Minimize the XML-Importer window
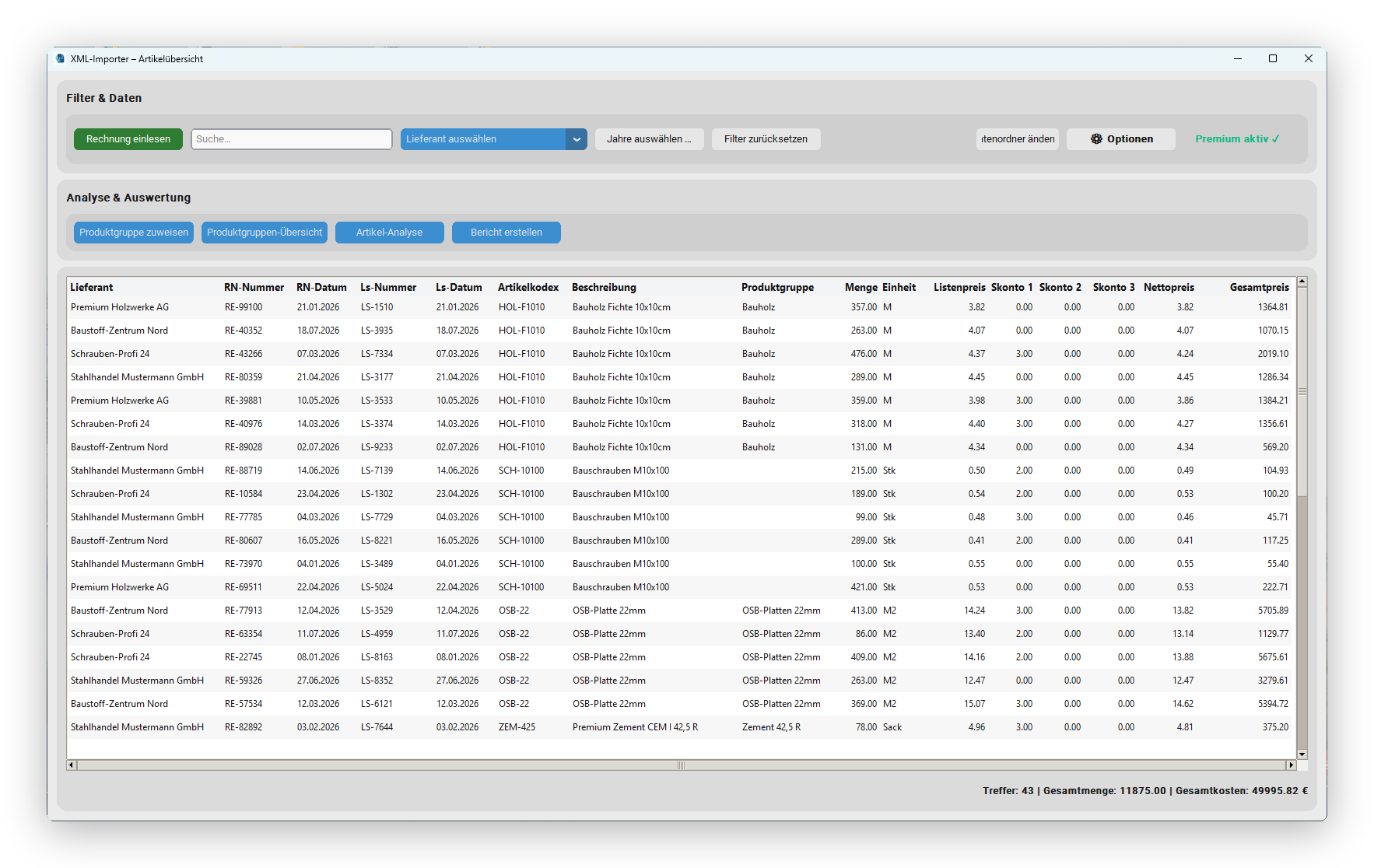 tap(1237, 58)
